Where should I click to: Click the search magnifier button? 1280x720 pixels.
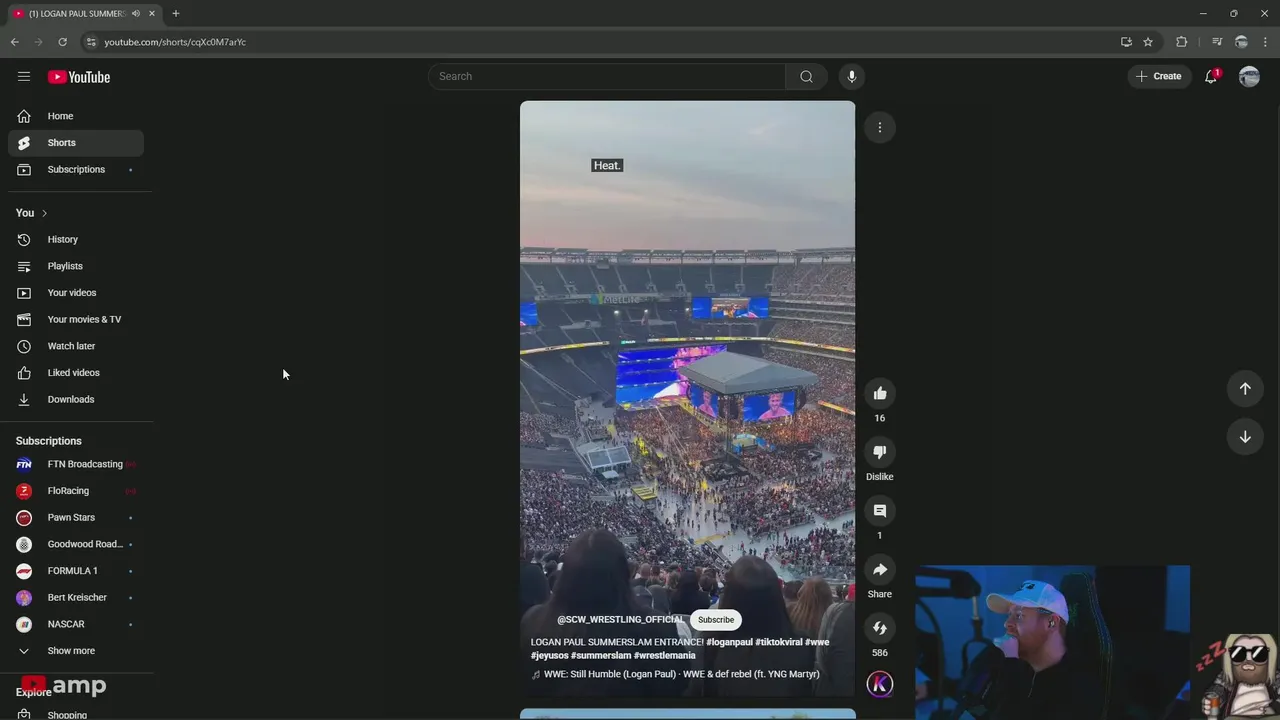tap(806, 76)
